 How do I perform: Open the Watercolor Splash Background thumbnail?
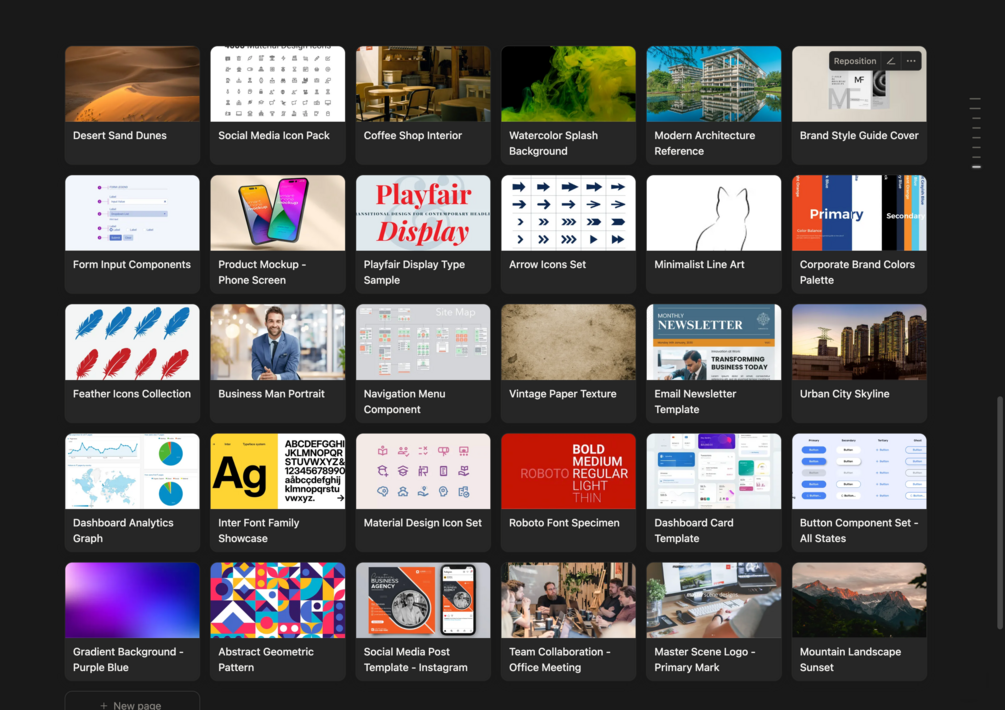569,84
